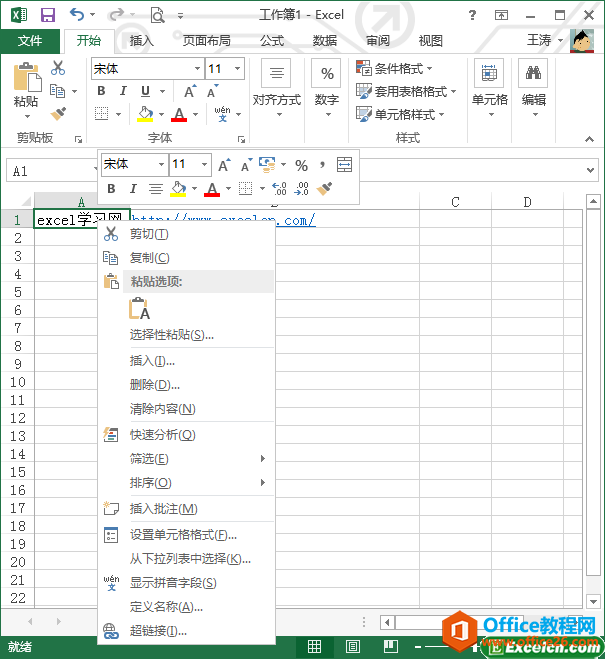Open ribbon font name dropdown 宋体
Image resolution: width=605 pixels, height=659 pixels.
tap(197, 69)
